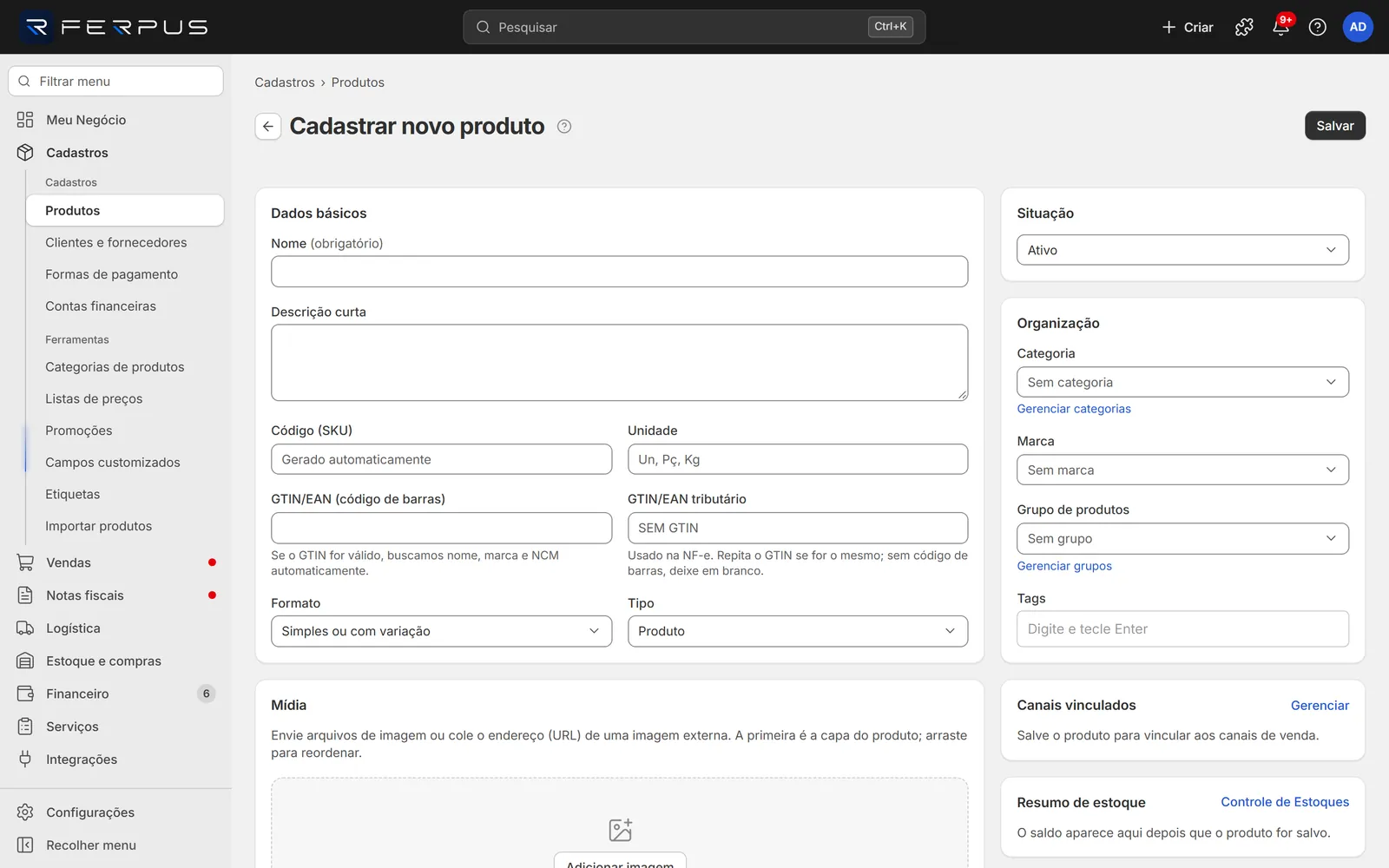
Task: Open Notas fiscais section
Action: 115,595
